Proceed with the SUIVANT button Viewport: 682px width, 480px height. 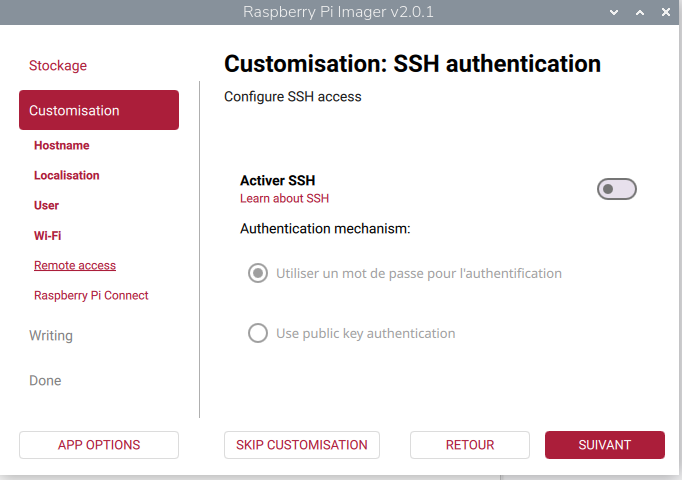click(x=604, y=445)
